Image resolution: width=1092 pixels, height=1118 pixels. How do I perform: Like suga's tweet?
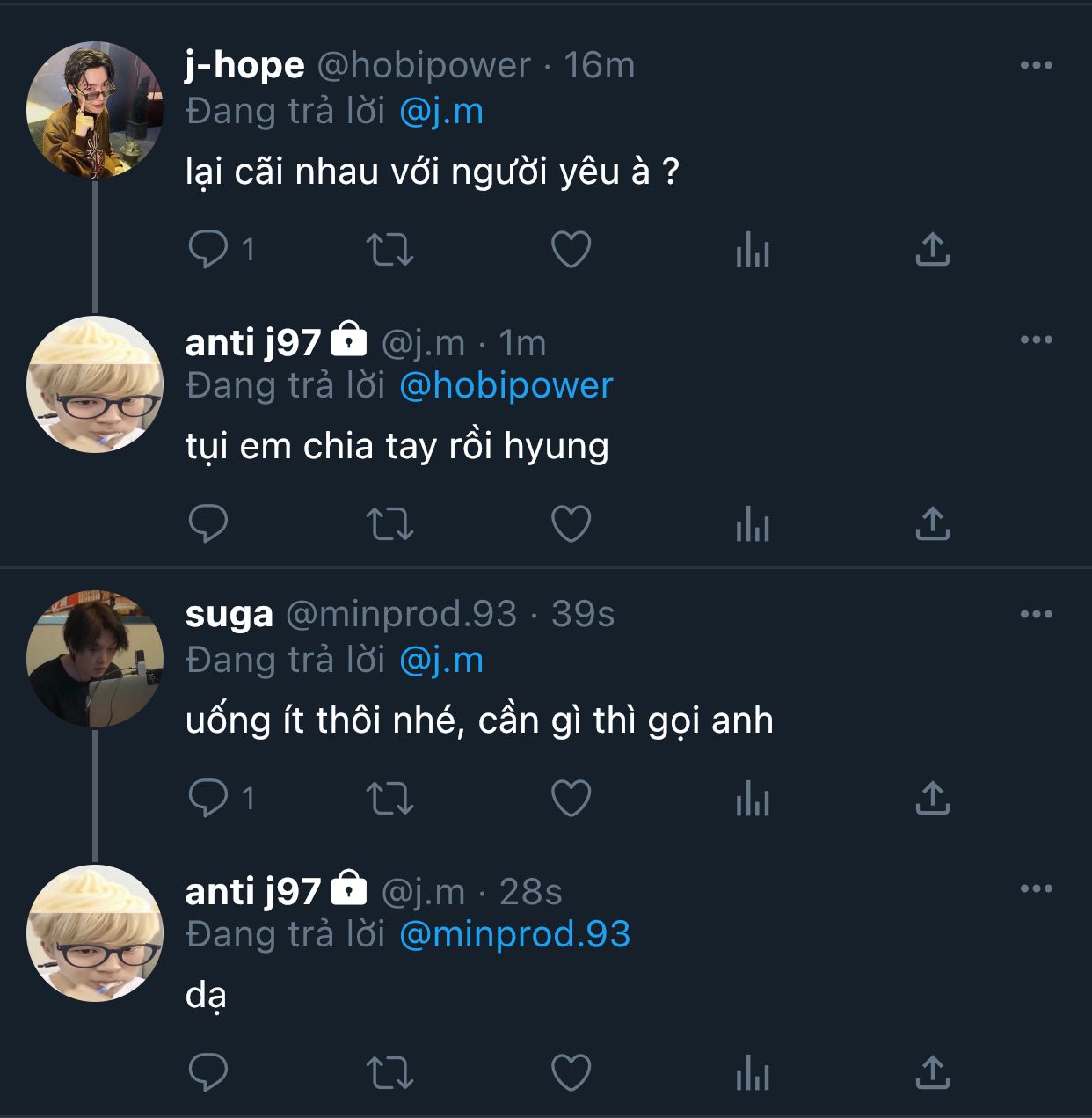[571, 799]
